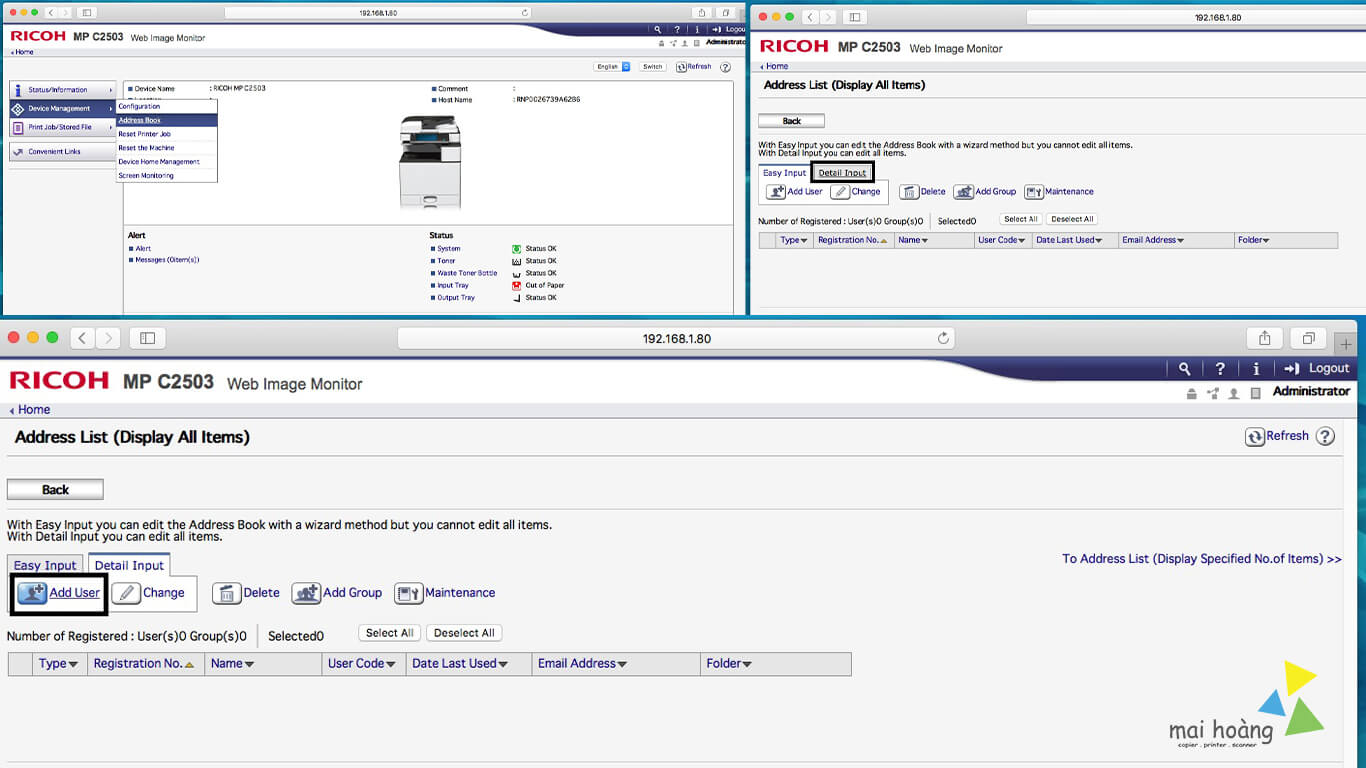Open the Date Last Used column dropdown in bottom window
The width and height of the screenshot is (1366, 768).
pyautogui.click(x=503, y=664)
